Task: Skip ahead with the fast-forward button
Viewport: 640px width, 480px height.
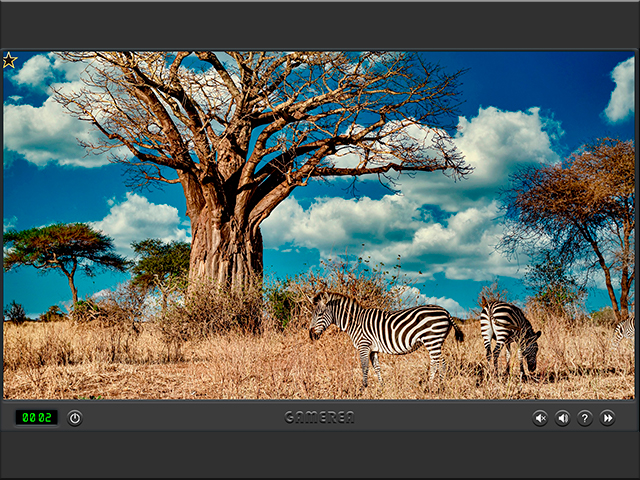Action: coord(607,418)
